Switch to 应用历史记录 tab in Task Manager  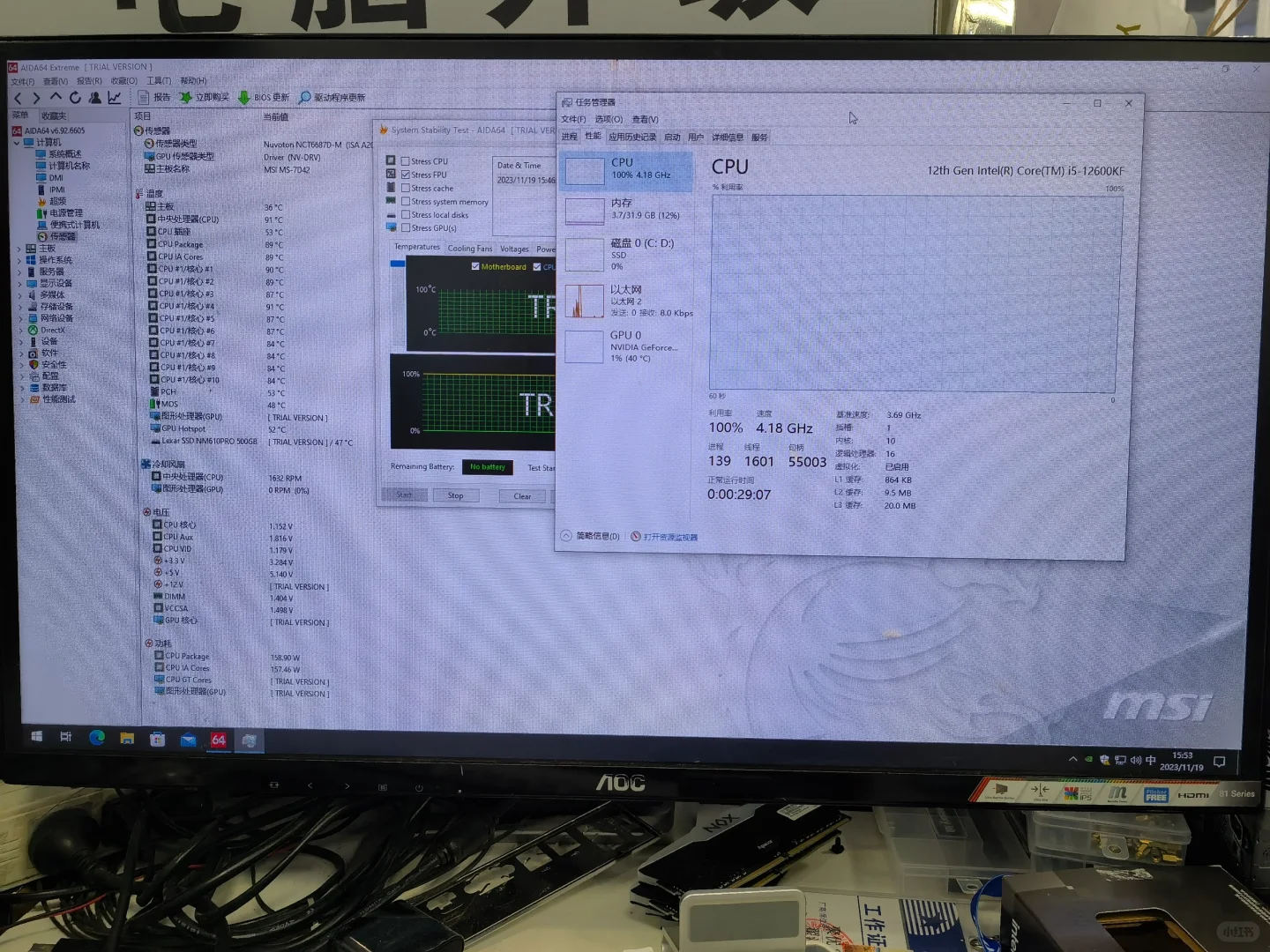coord(632,137)
